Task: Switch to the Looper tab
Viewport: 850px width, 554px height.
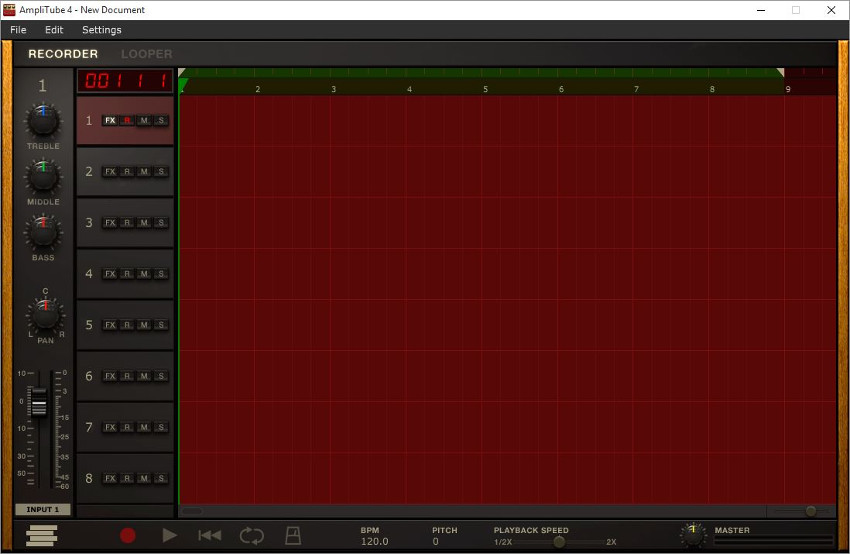Action: tap(146, 54)
